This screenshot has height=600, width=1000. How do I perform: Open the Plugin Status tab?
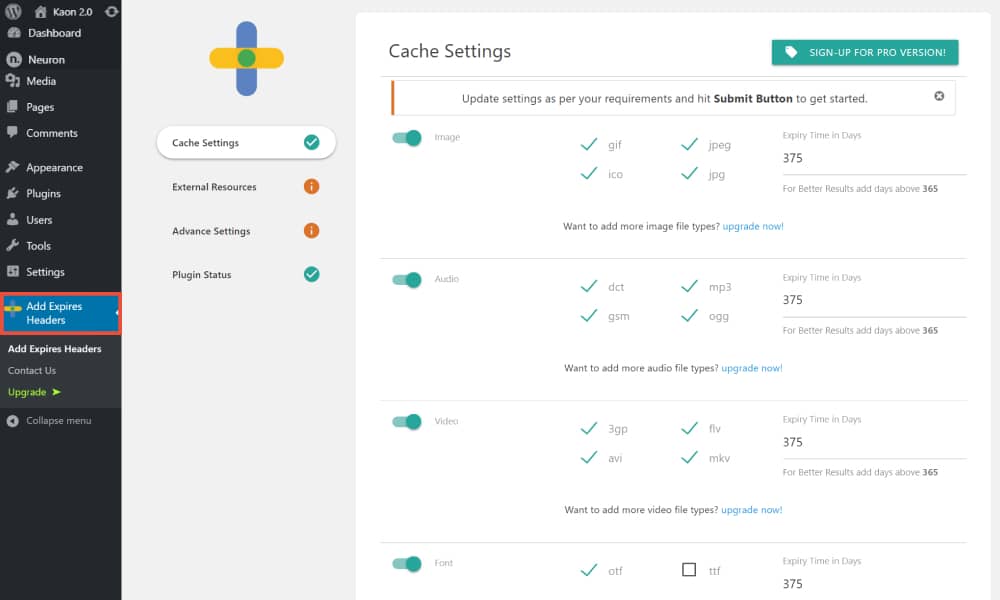pyautogui.click(x=246, y=274)
